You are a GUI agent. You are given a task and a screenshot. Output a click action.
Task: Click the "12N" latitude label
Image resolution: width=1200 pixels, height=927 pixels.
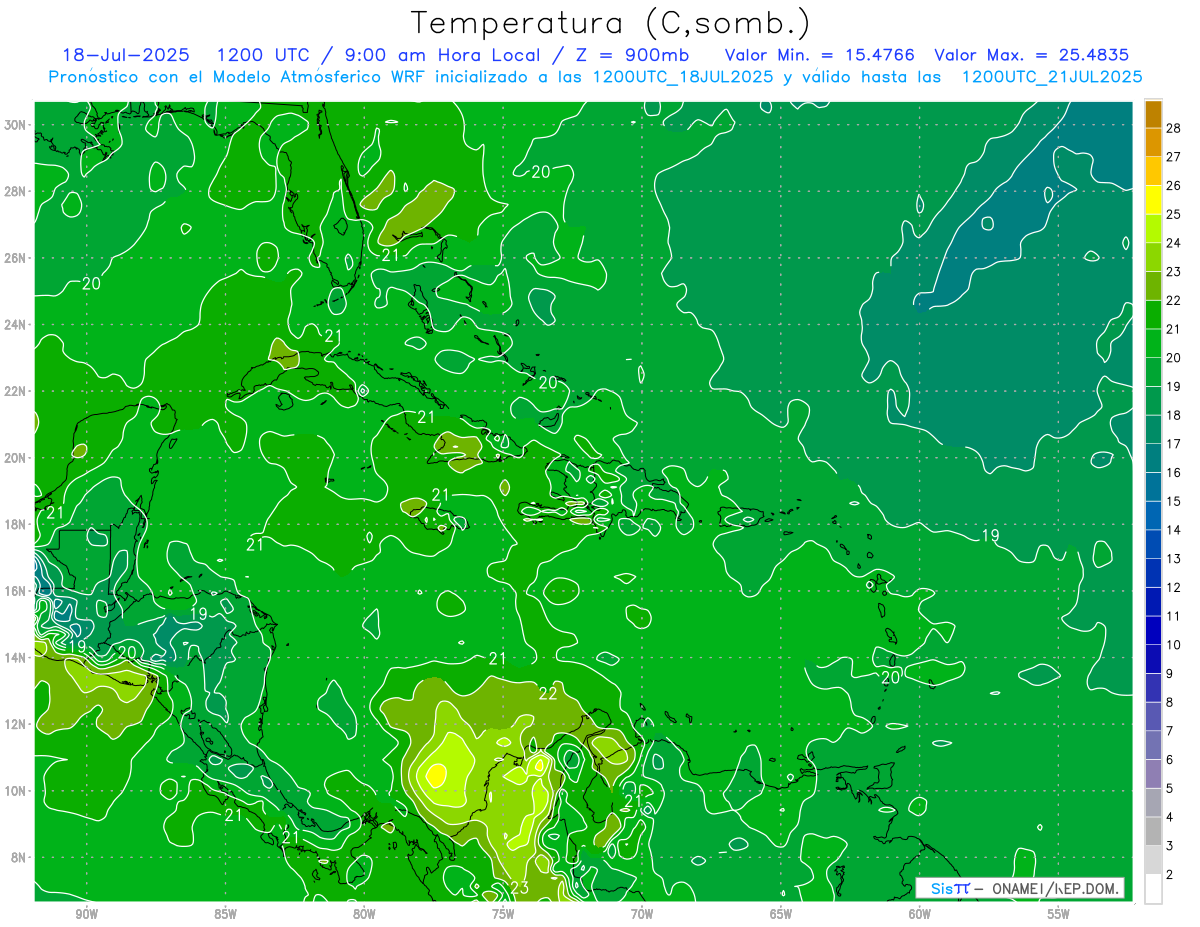pyautogui.click(x=17, y=724)
